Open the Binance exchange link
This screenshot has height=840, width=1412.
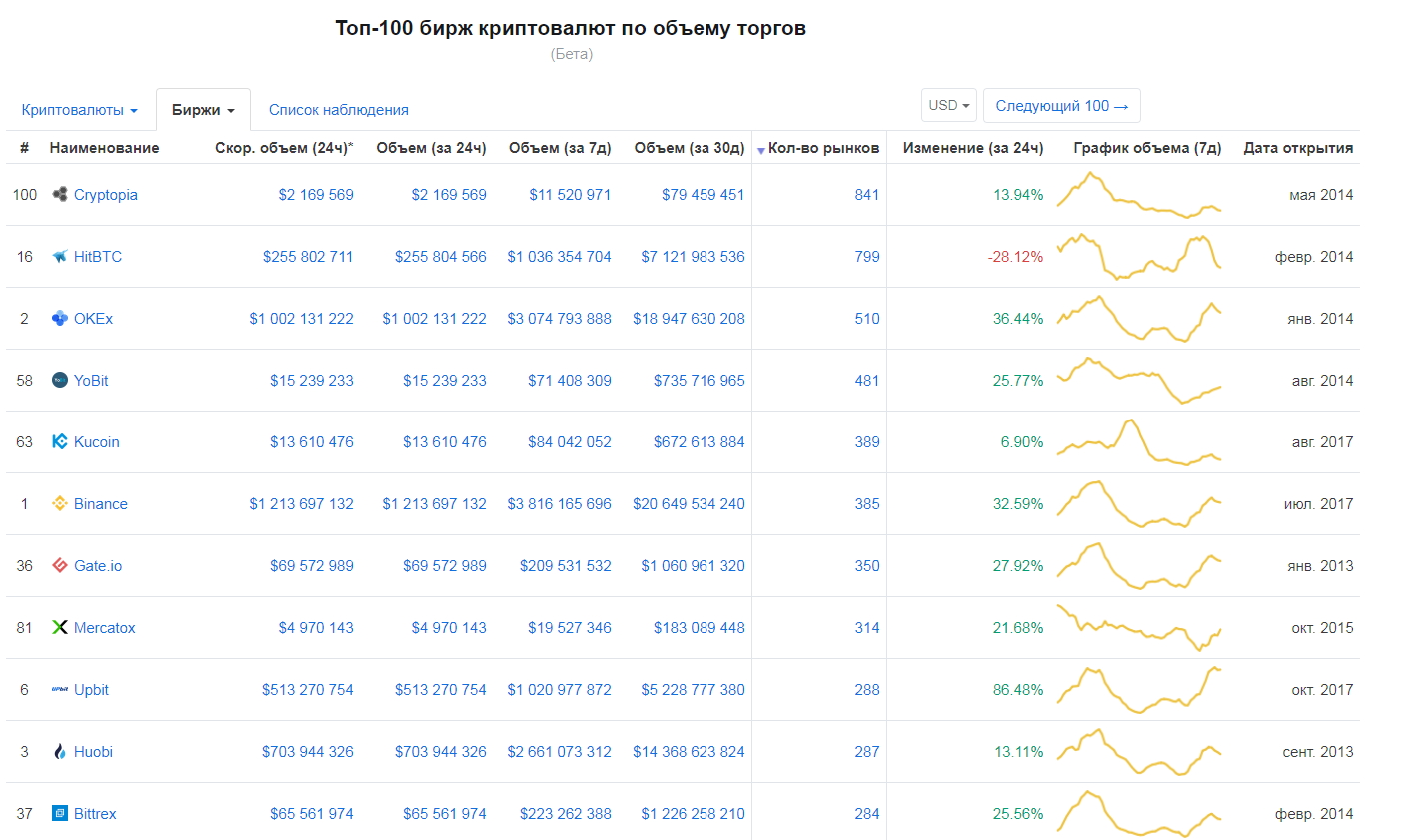point(101,504)
